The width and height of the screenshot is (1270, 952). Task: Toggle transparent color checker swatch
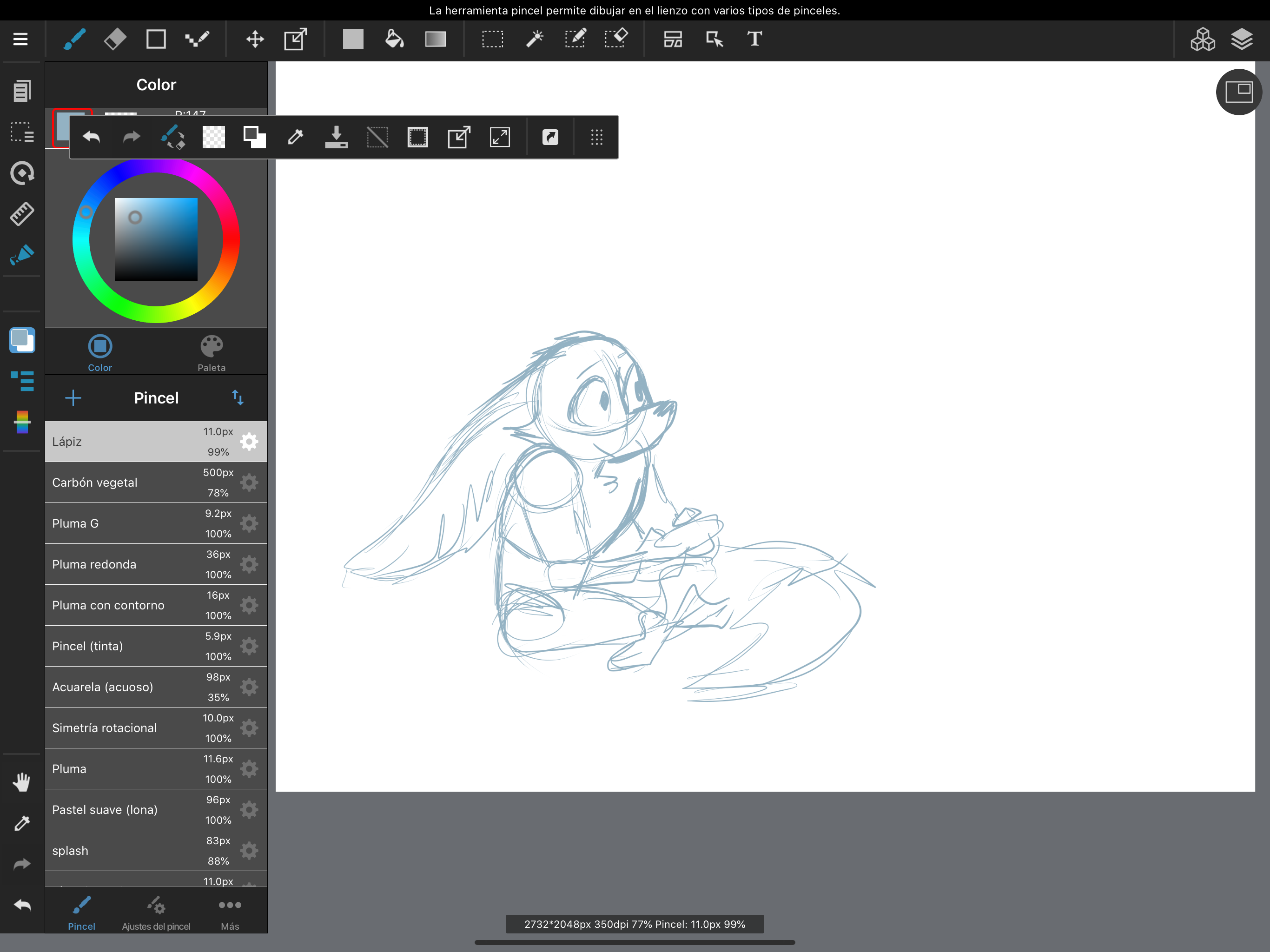pos(213,137)
